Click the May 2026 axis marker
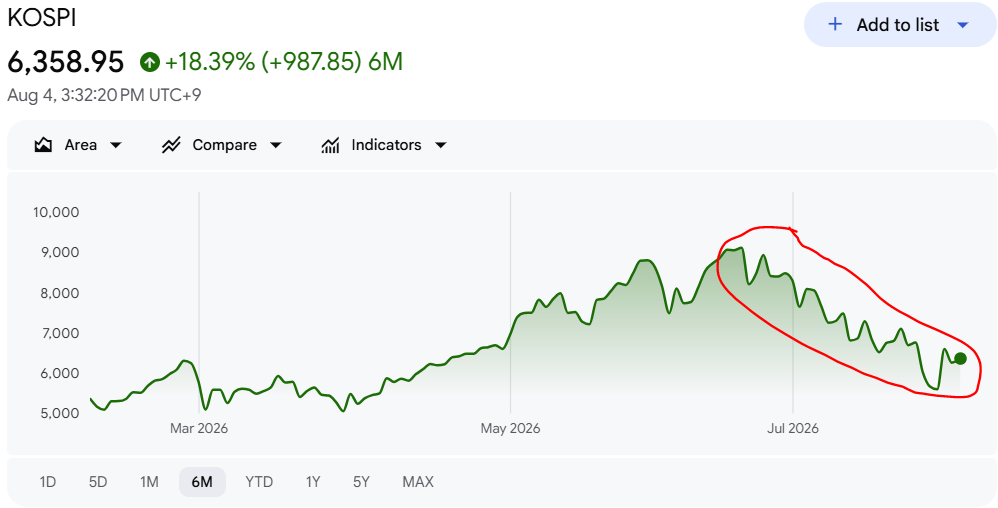998x508 pixels. pos(510,428)
